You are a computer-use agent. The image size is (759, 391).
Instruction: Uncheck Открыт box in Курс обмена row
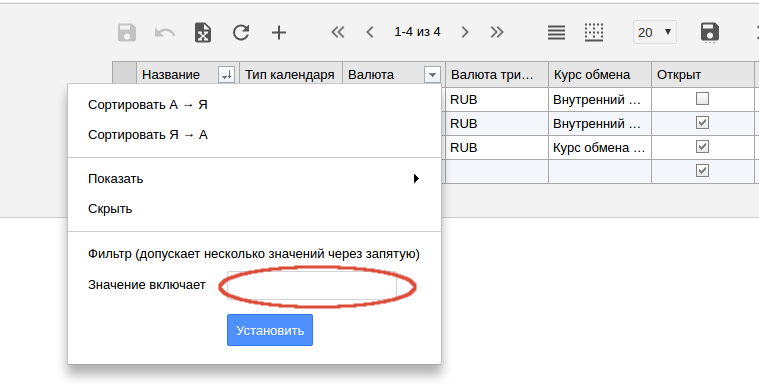(702, 147)
